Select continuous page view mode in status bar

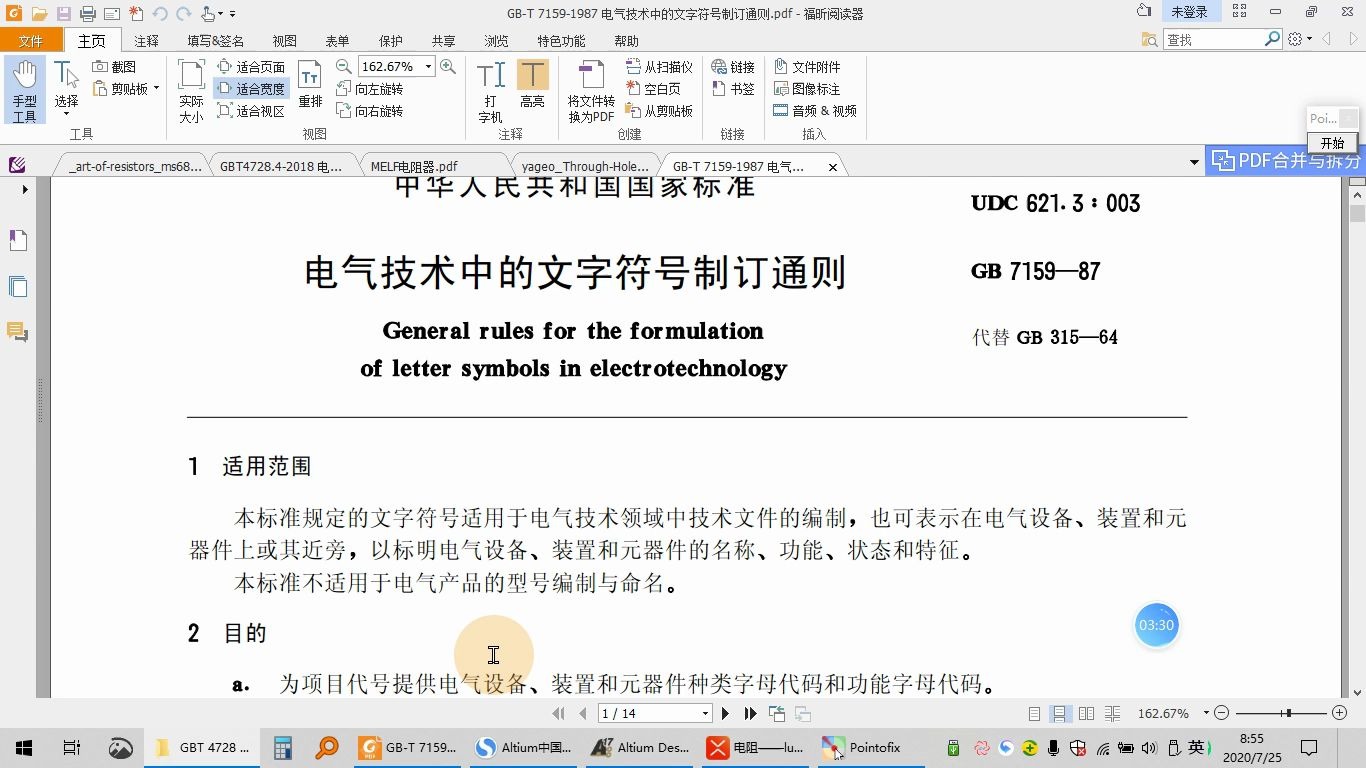coord(1061,713)
